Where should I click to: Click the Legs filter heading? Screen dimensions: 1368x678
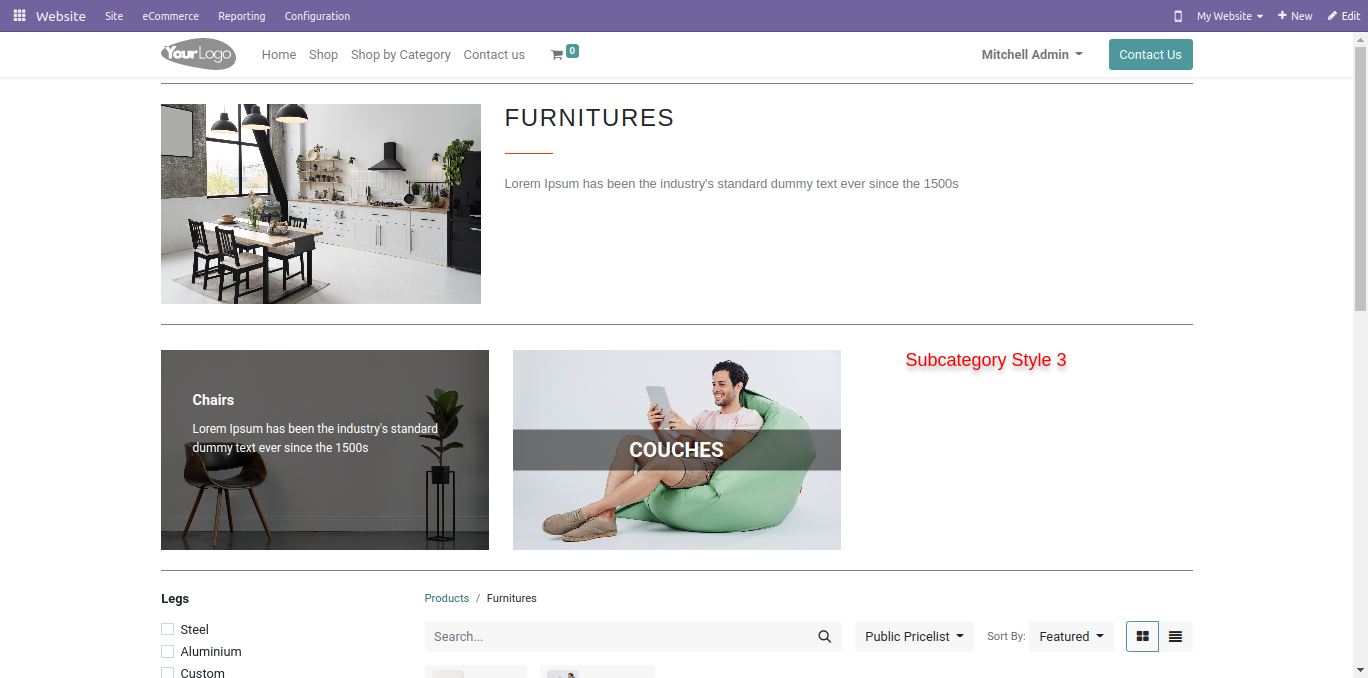coord(175,599)
